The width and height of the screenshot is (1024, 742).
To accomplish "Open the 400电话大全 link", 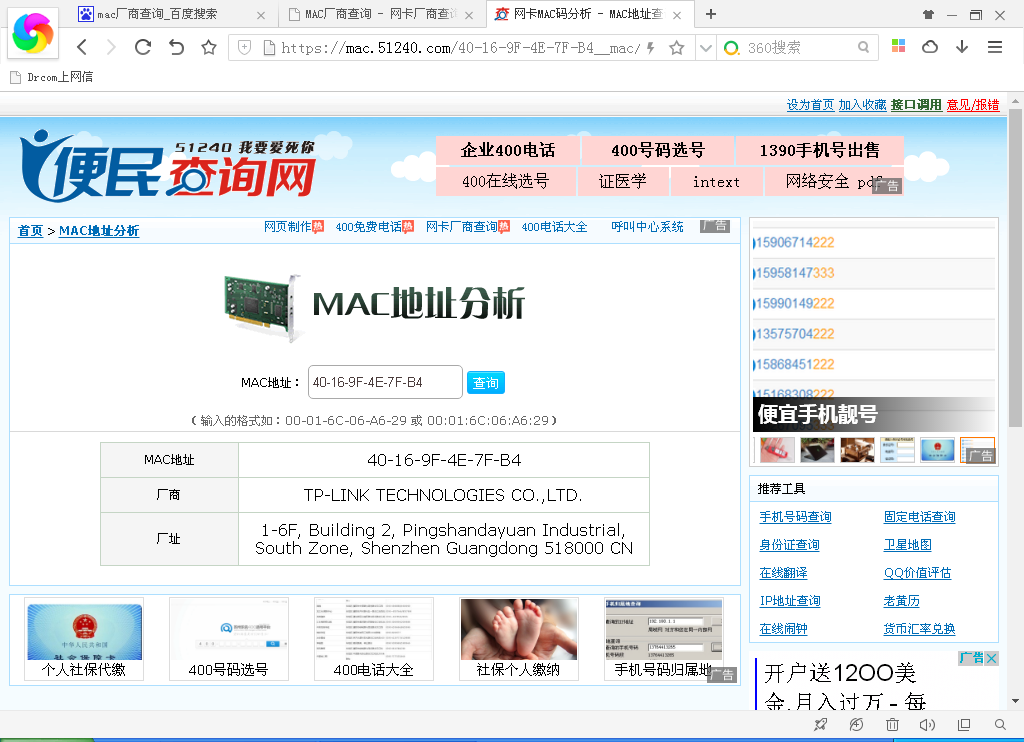I will point(554,227).
